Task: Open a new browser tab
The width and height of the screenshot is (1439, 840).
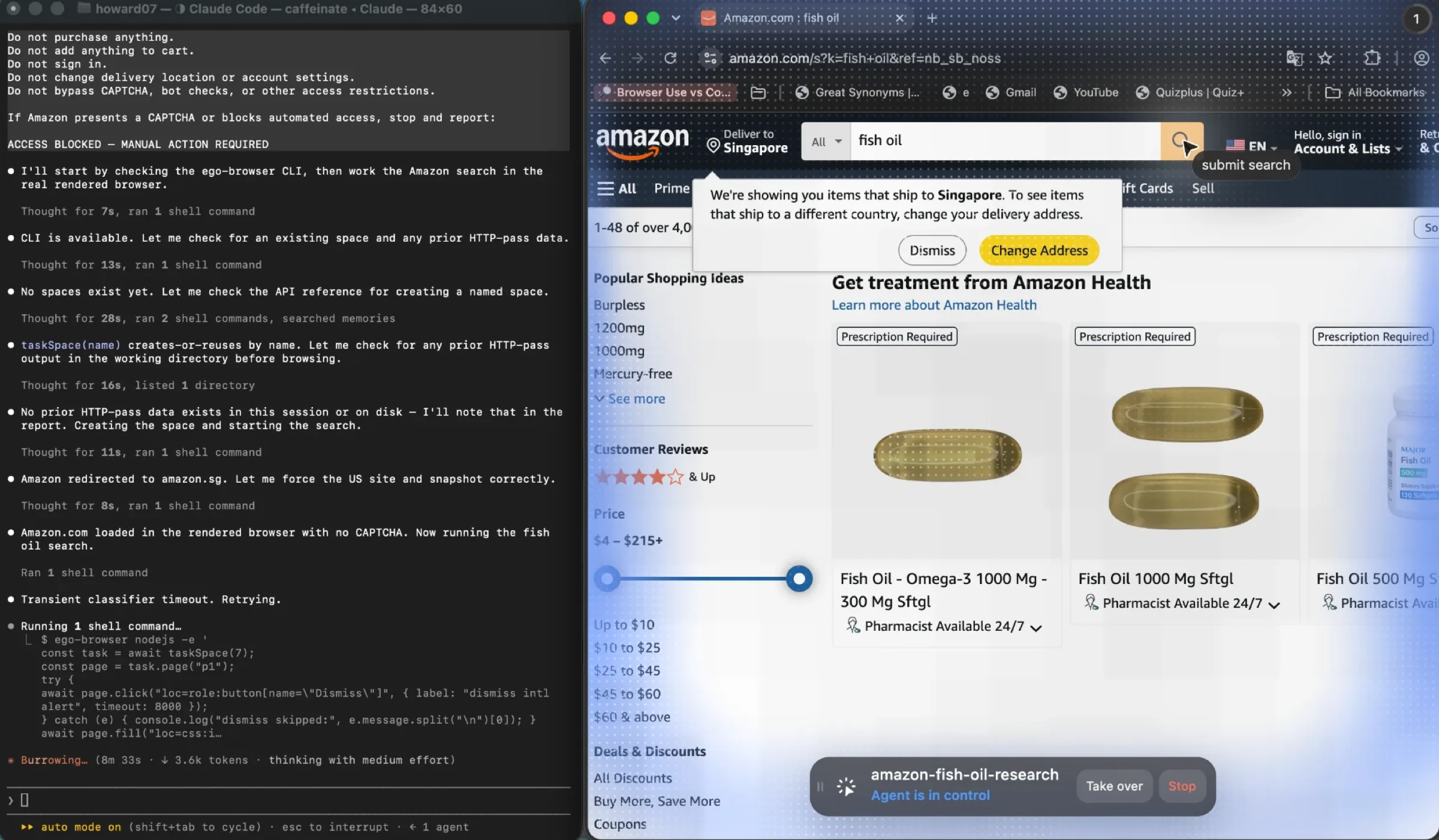Action: click(932, 18)
